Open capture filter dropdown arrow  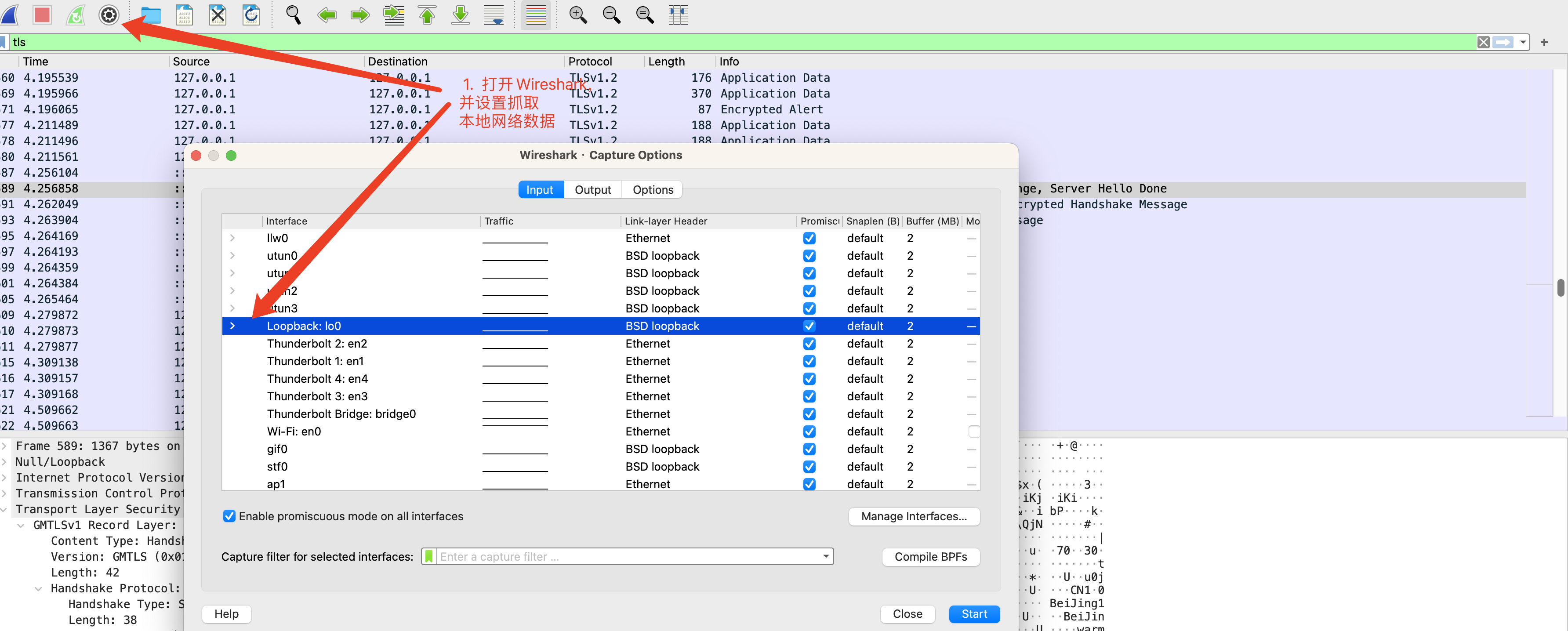point(825,556)
